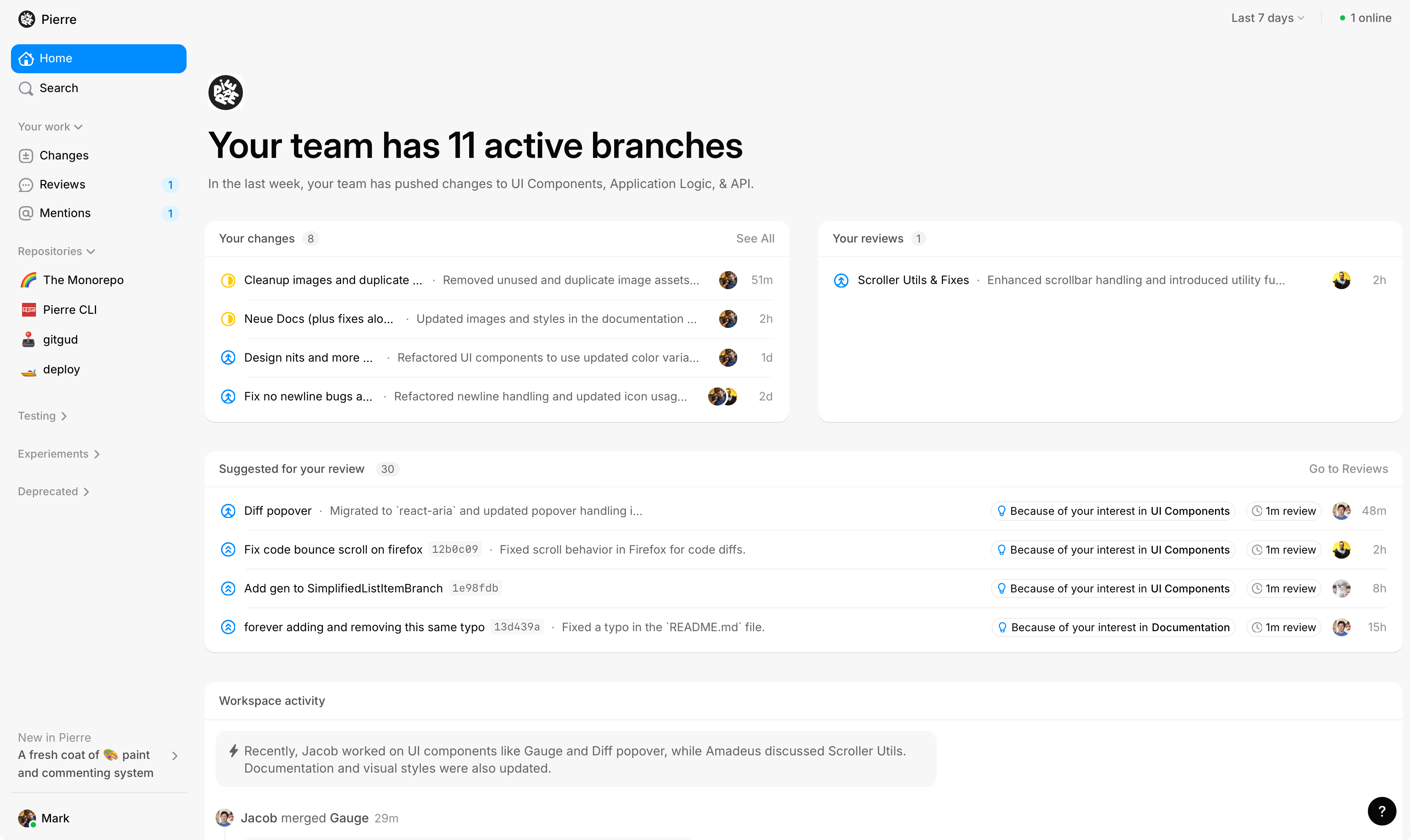The width and height of the screenshot is (1411, 840).
Task: Click Scroller Utils review status icon
Action: [x=841, y=280]
